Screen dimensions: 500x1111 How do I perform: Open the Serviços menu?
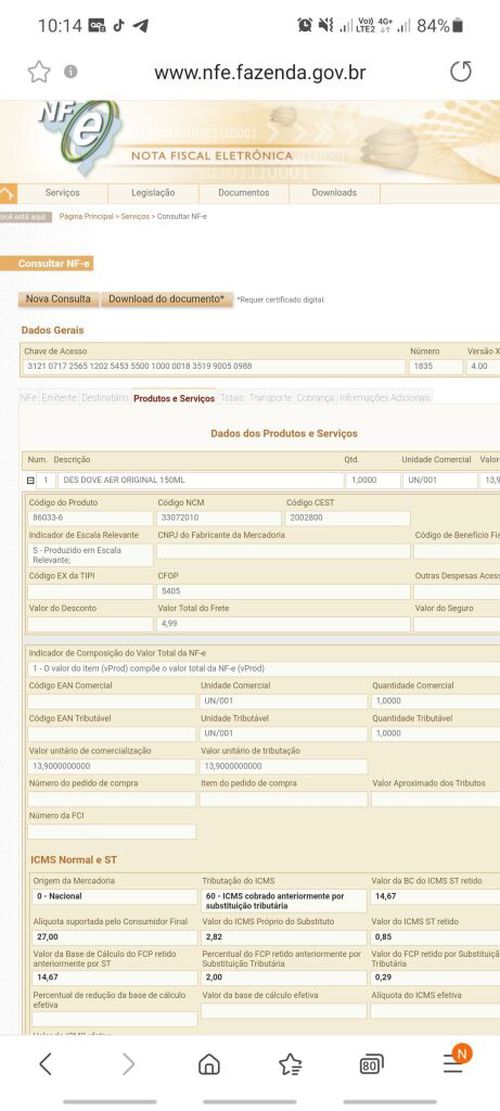pos(62,193)
